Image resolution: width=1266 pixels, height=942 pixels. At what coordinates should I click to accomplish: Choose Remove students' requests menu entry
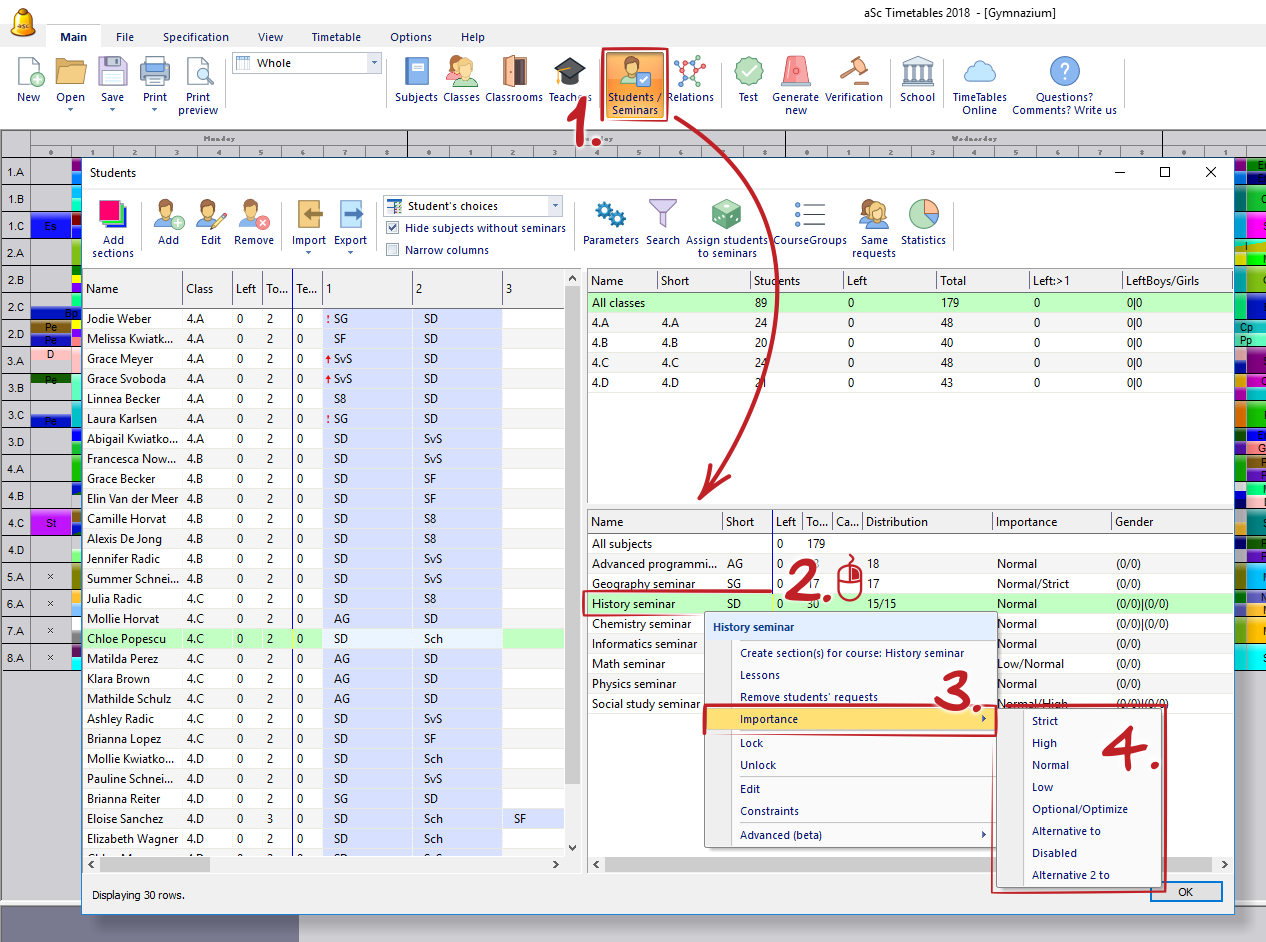(x=808, y=697)
